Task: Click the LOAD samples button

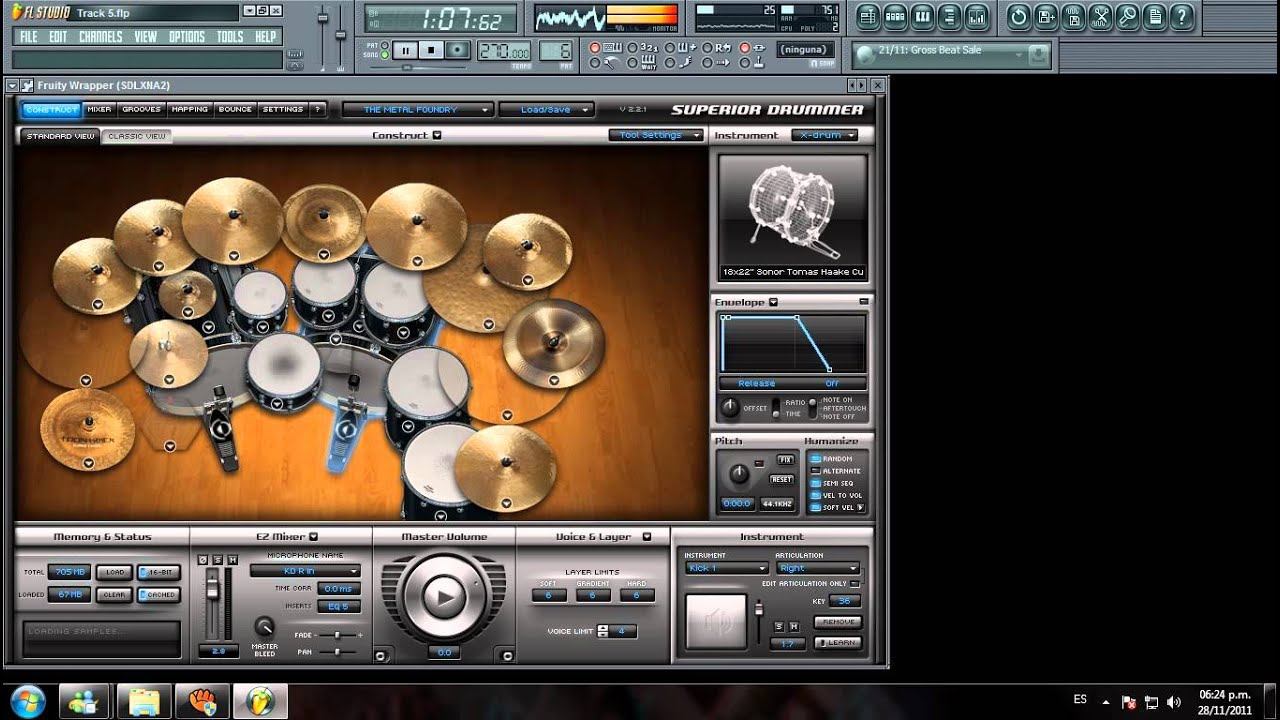Action: click(115, 572)
